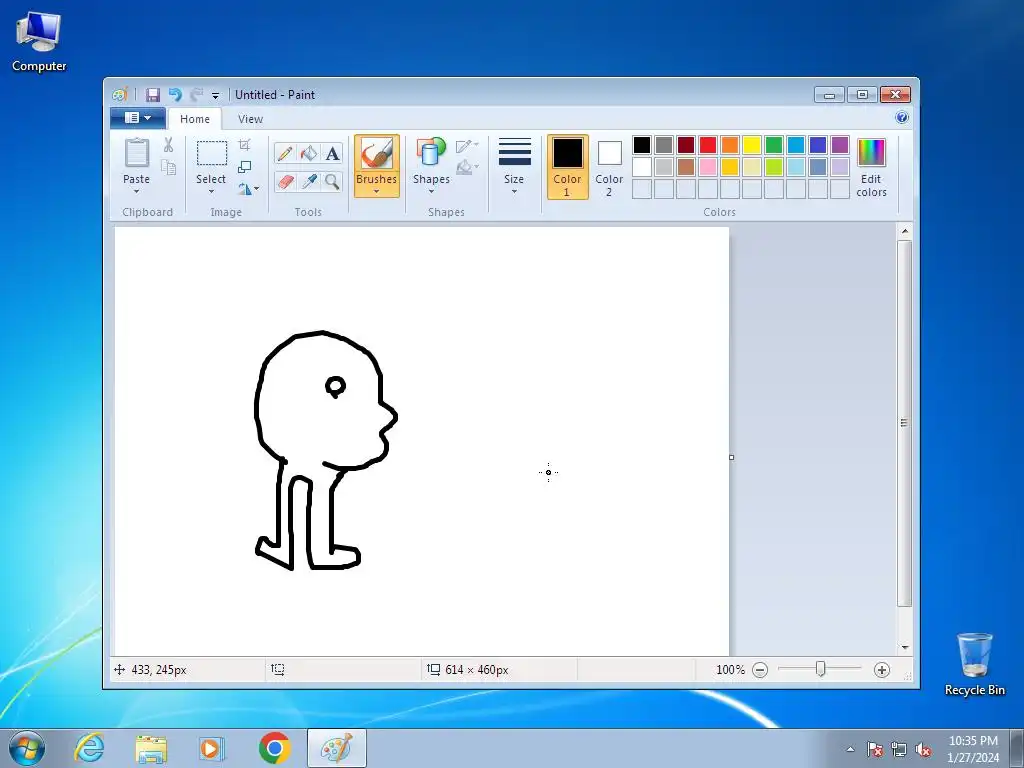Click the vertical scrollbar down arrow
Screen dimensions: 1024x768
pyautogui.click(x=904, y=647)
